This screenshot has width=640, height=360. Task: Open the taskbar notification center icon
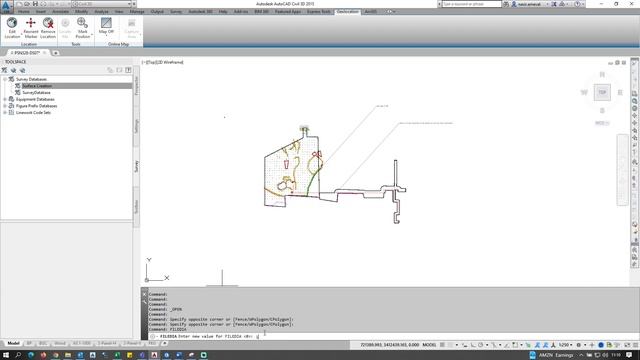pos(629,355)
